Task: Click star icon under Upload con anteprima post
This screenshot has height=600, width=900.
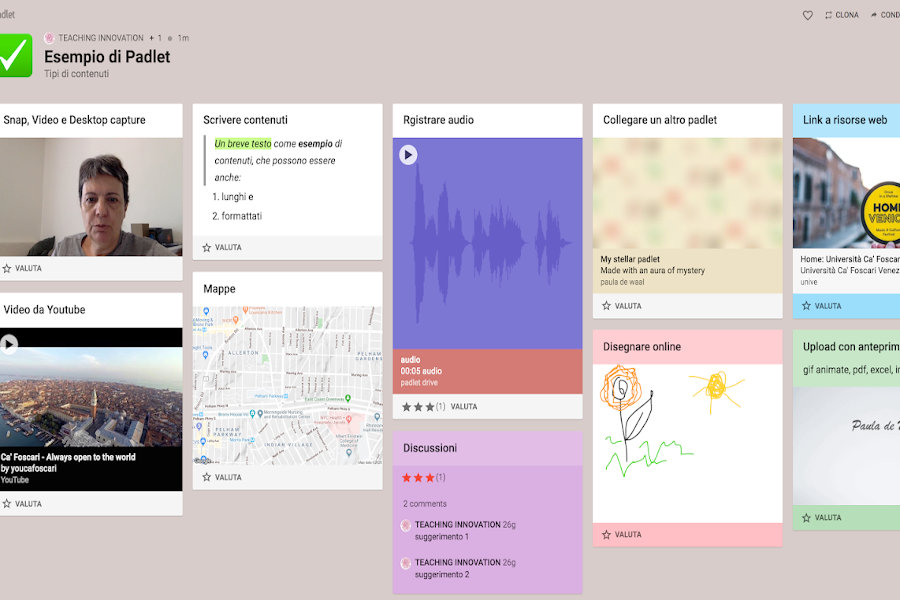Action: click(x=806, y=518)
